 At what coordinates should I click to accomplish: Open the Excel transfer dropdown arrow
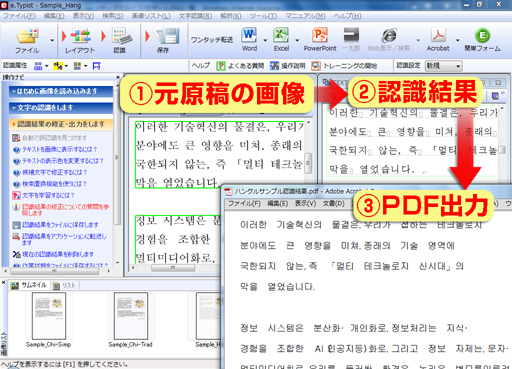tap(297, 40)
